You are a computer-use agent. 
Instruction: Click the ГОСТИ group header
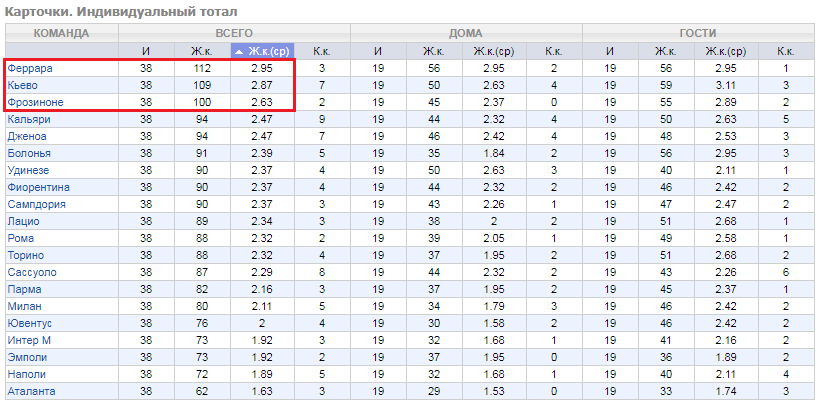click(x=698, y=33)
